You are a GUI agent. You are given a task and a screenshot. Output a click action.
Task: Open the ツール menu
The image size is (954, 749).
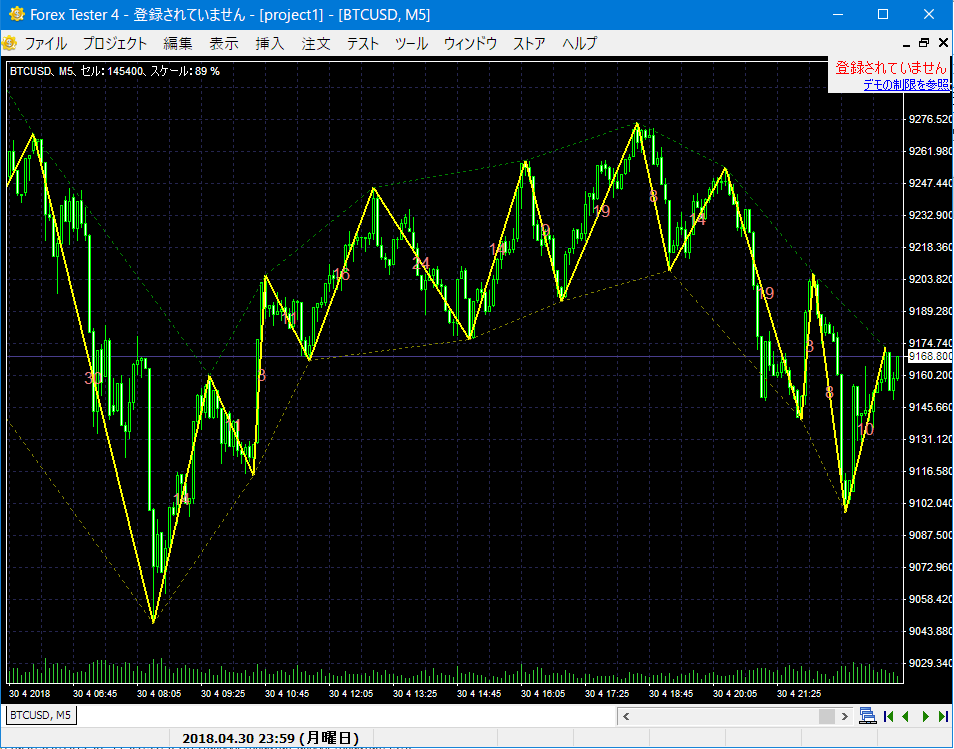pos(411,43)
